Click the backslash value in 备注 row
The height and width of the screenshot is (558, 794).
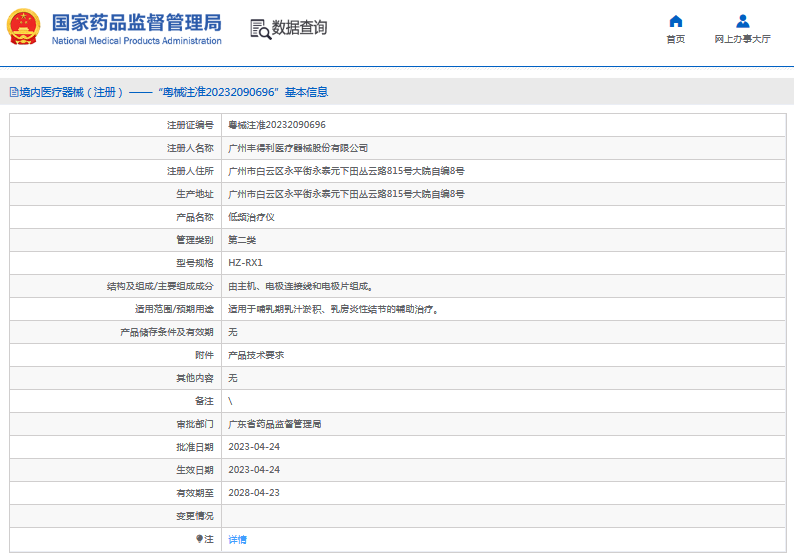tap(230, 401)
